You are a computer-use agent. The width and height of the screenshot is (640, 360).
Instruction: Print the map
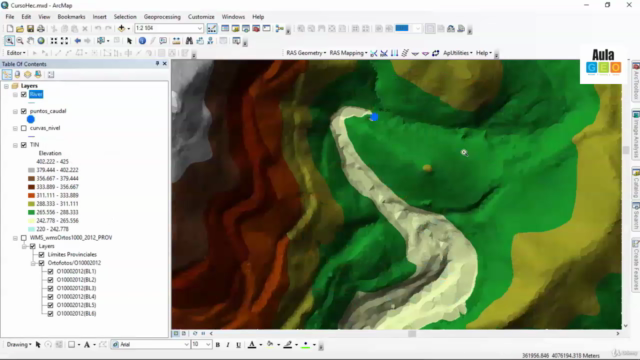pos(41,29)
